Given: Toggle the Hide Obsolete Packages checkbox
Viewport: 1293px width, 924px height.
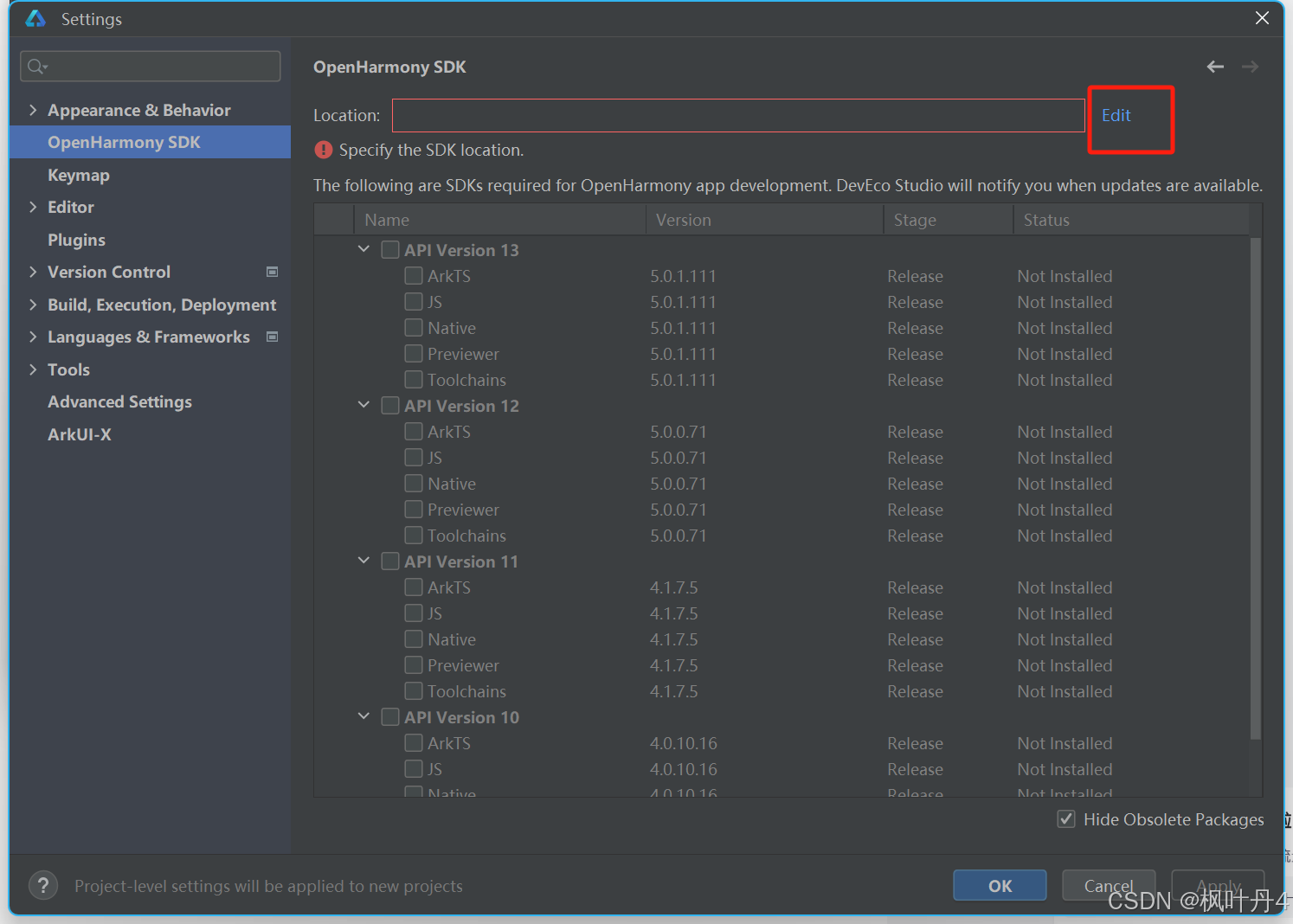Looking at the screenshot, I should [1066, 819].
